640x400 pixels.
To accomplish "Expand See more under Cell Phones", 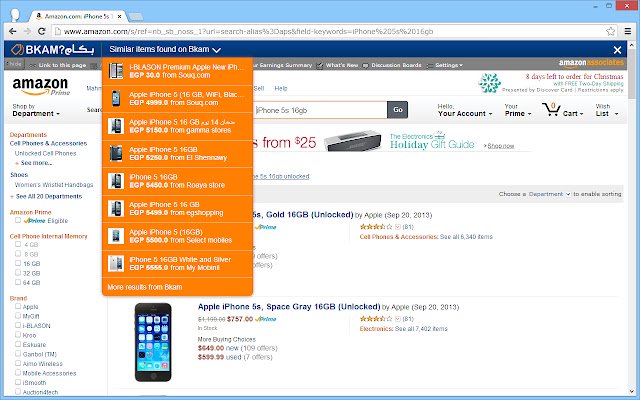I will point(33,163).
